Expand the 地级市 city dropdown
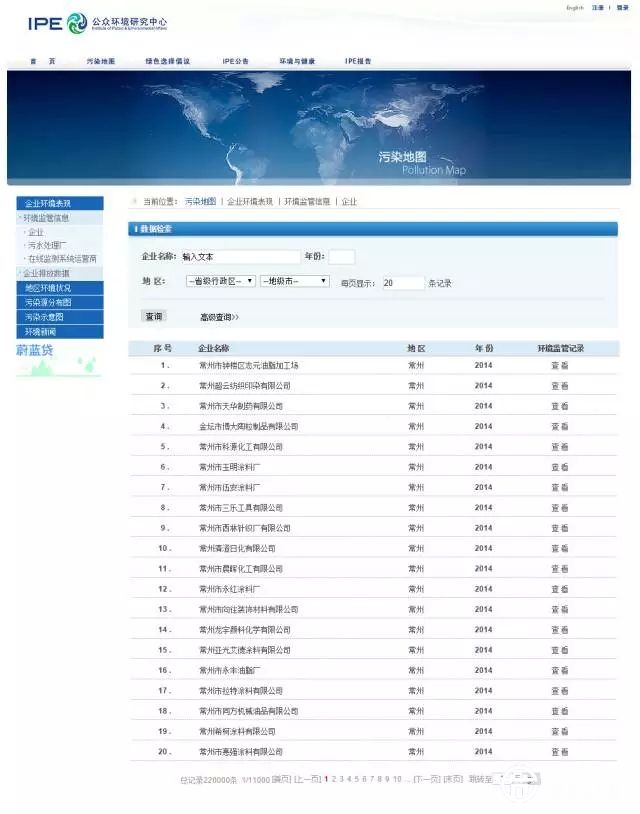Viewport: 640px width, 814px height. click(x=295, y=282)
